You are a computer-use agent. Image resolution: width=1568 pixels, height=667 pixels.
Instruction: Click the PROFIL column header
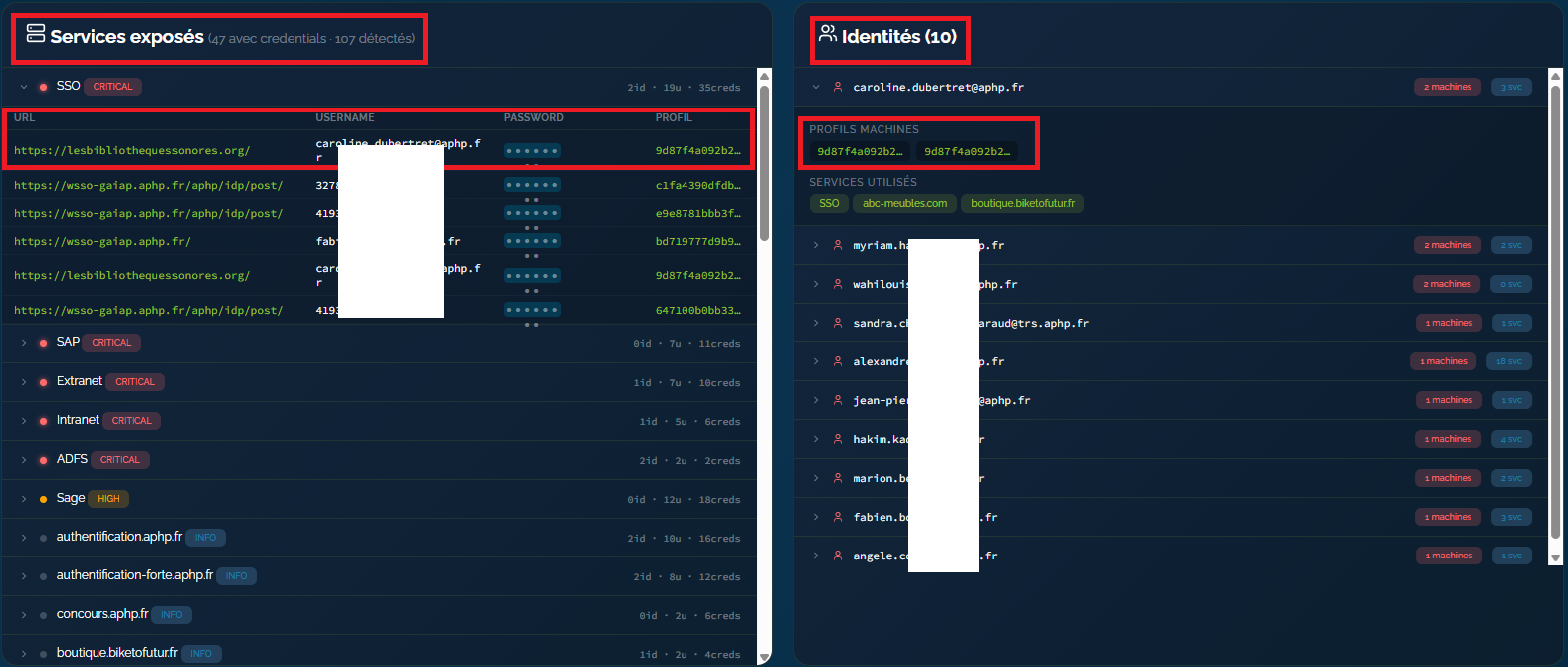click(x=674, y=117)
